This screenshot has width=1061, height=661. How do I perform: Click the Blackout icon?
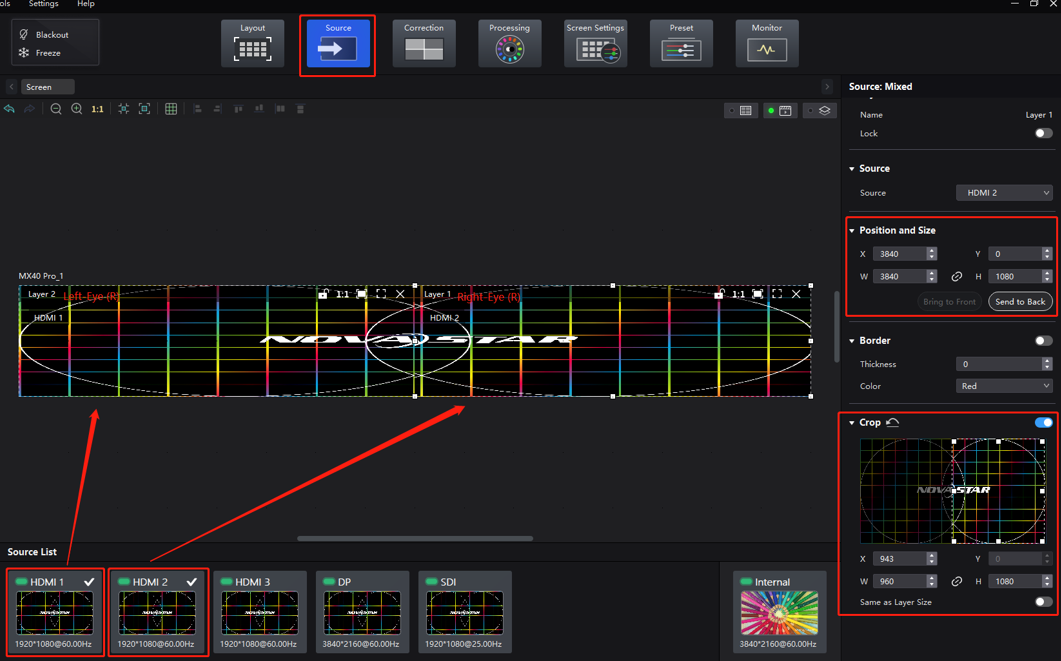point(24,34)
